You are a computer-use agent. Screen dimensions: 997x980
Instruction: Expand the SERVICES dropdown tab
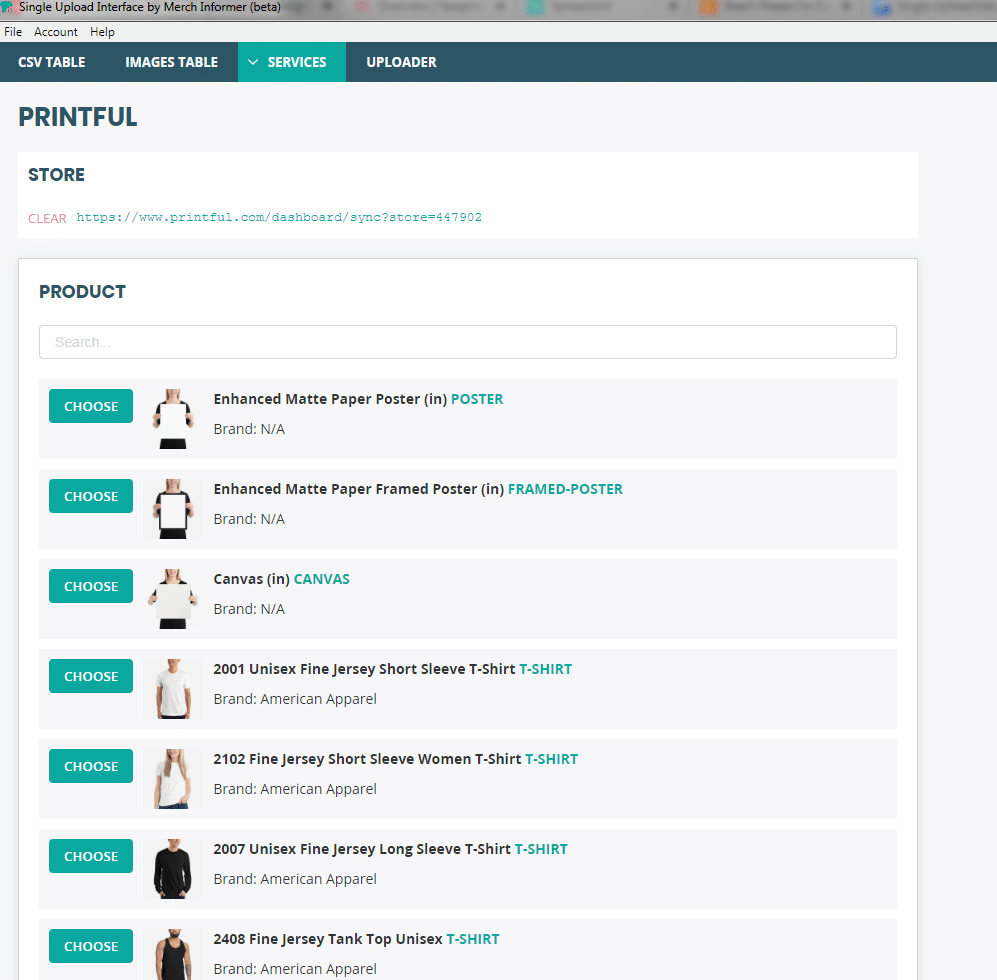coord(292,62)
